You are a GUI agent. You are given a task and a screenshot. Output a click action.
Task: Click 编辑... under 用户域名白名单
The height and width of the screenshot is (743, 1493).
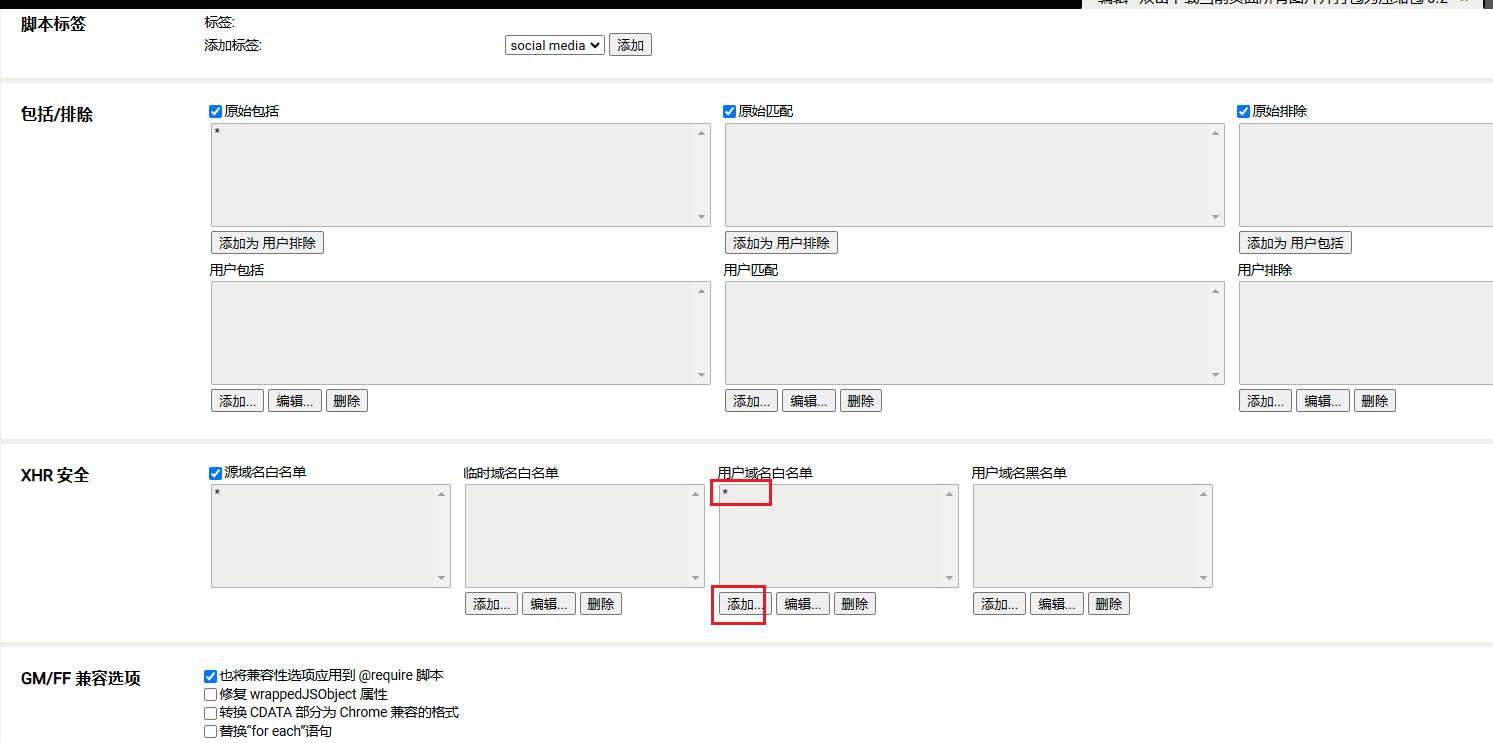pos(802,604)
